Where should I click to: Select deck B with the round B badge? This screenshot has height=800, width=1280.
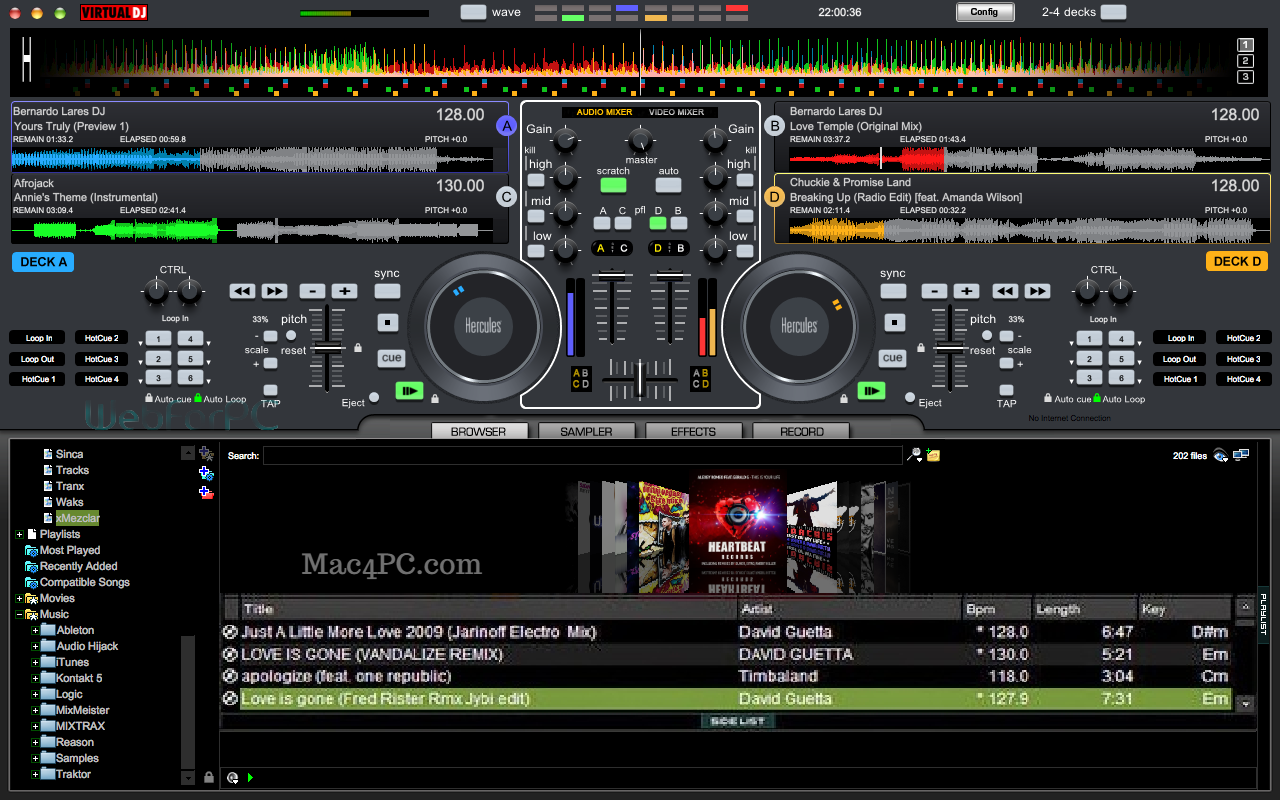point(773,126)
